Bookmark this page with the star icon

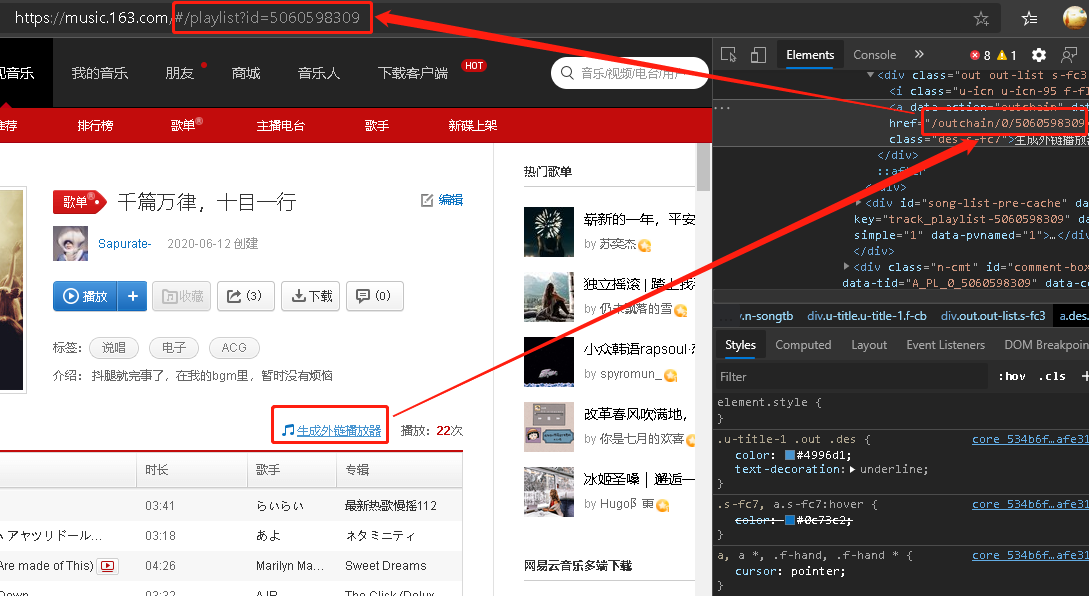tap(981, 19)
